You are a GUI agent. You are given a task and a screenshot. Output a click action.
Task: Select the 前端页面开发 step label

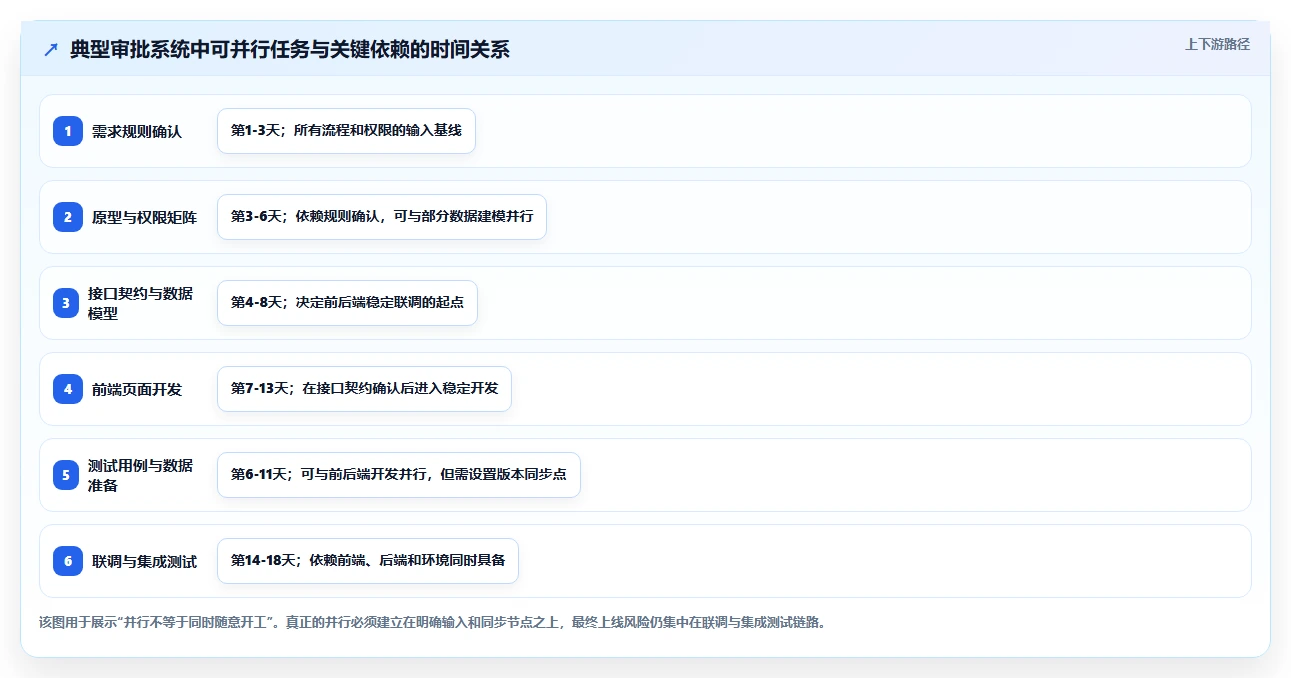coord(137,389)
